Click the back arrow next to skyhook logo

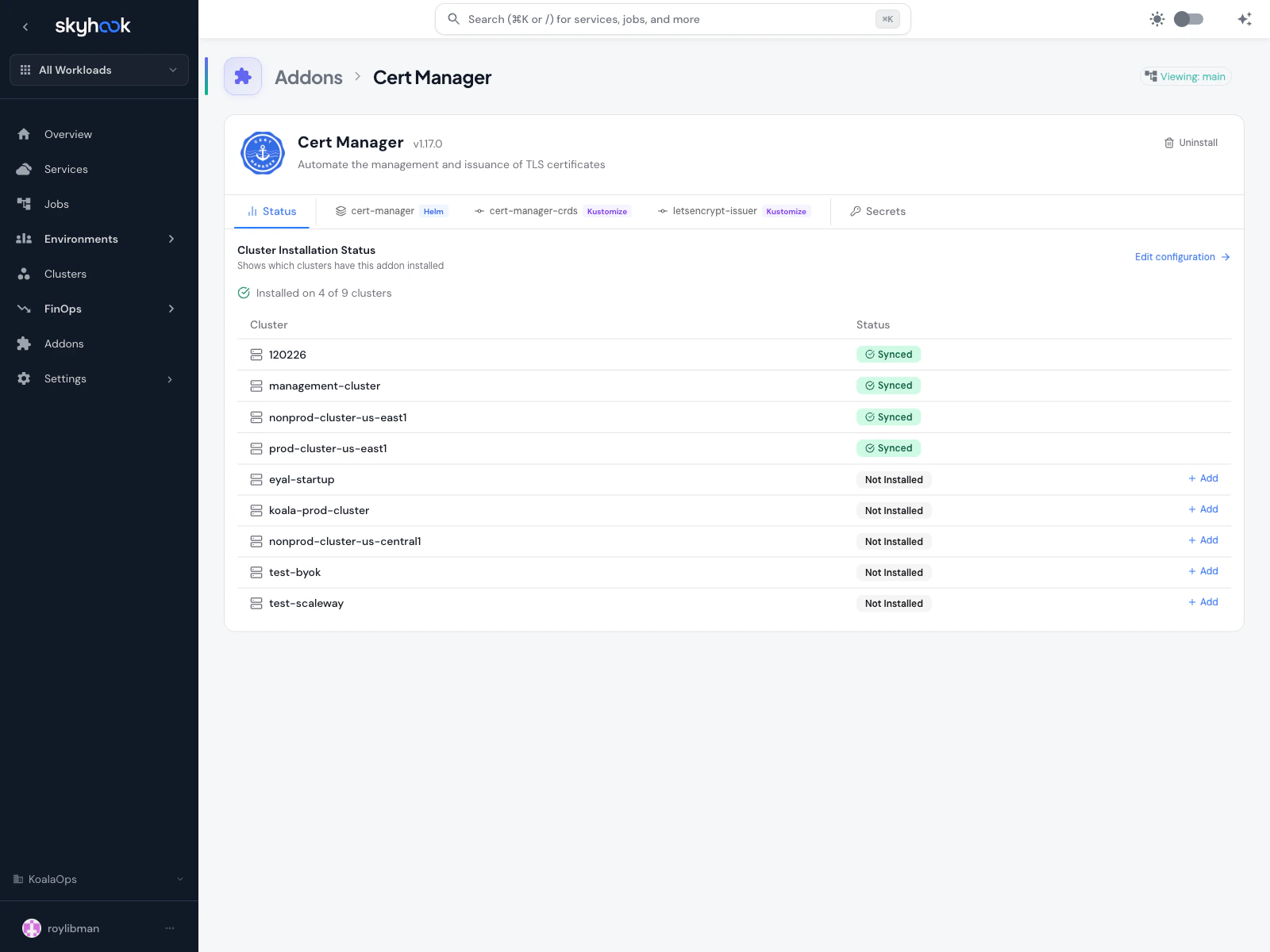point(25,26)
